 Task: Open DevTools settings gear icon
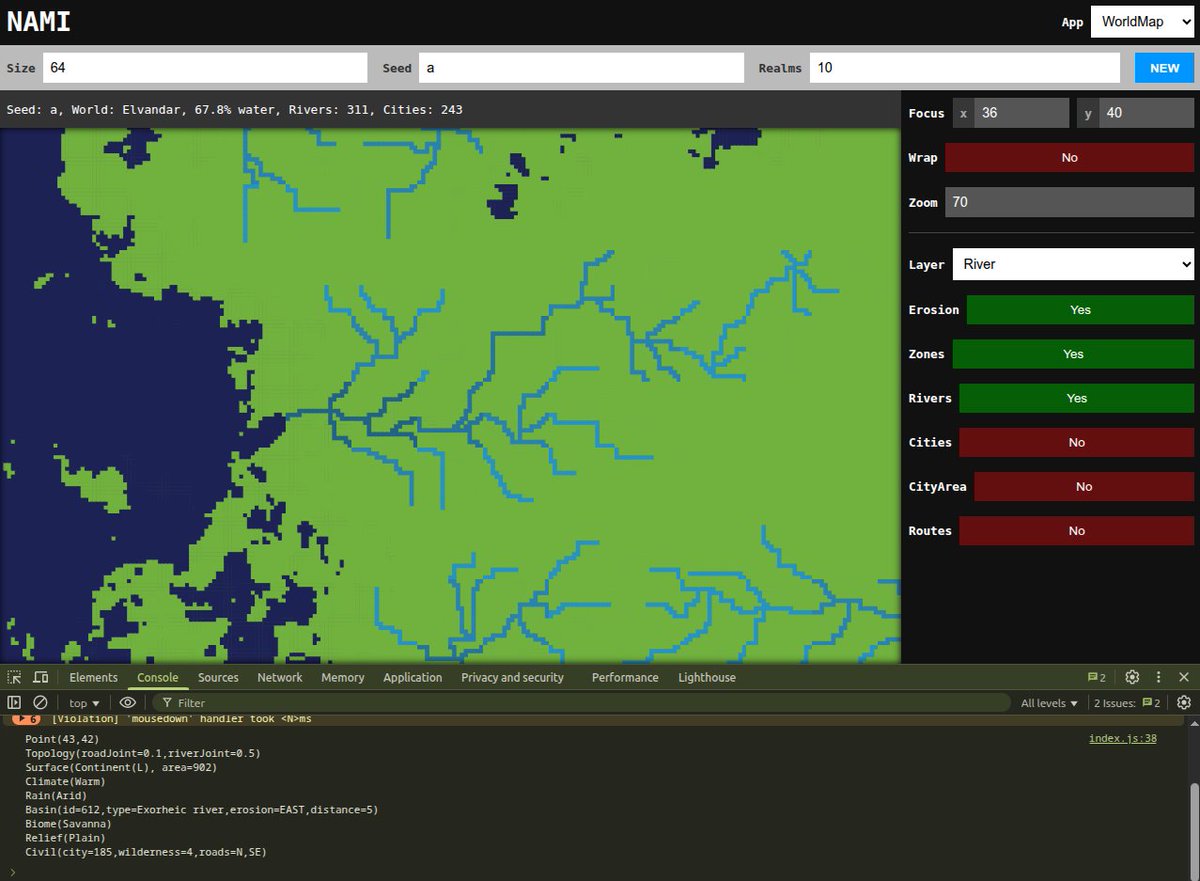(x=1132, y=677)
